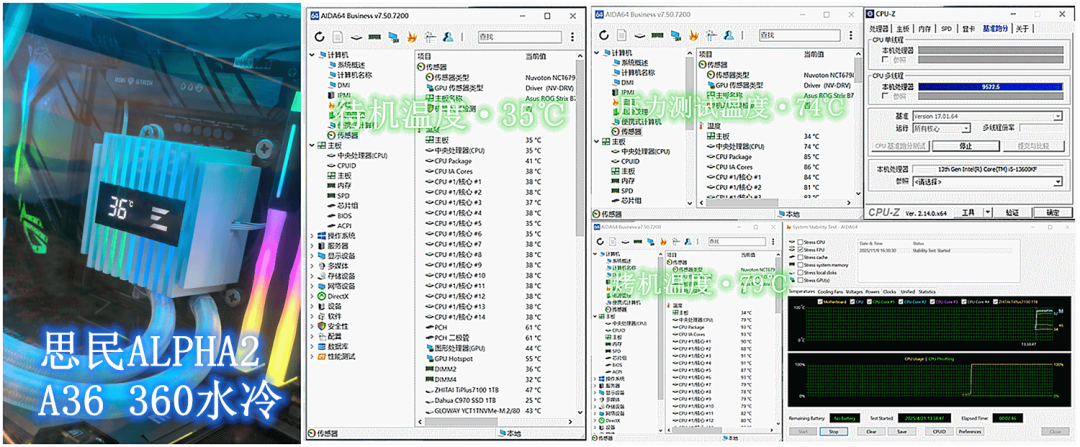Enable Stress GPU(s) checkbox
The width and height of the screenshot is (1080, 447).
coord(800,280)
